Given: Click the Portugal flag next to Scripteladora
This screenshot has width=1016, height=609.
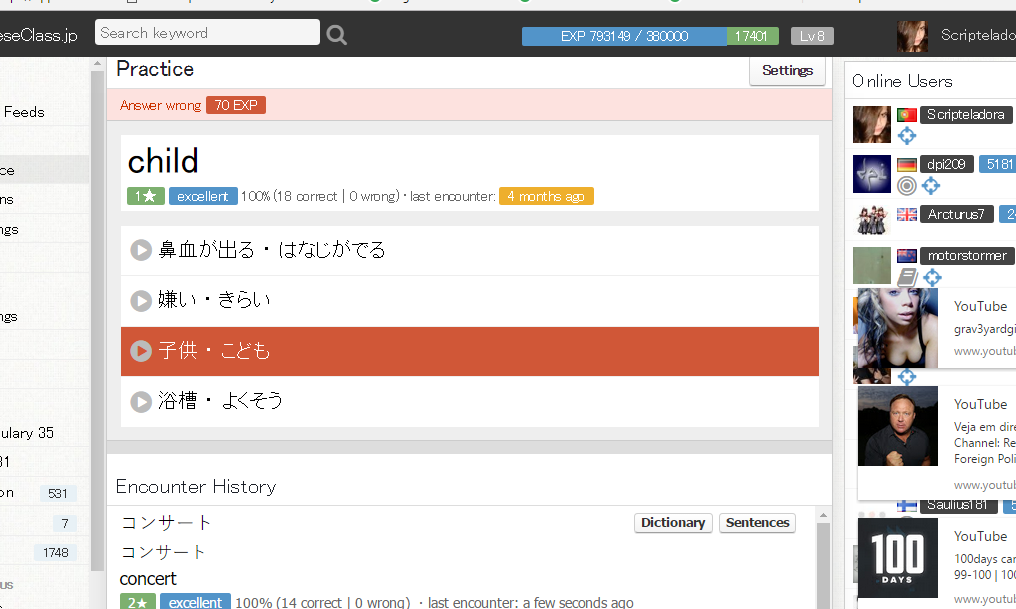Looking at the screenshot, I should pos(907,115).
